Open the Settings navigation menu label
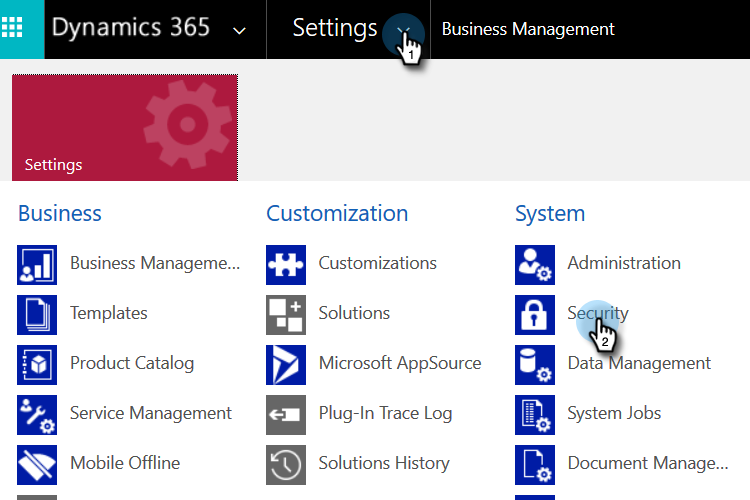Image resolution: width=750 pixels, height=500 pixels. (334, 28)
